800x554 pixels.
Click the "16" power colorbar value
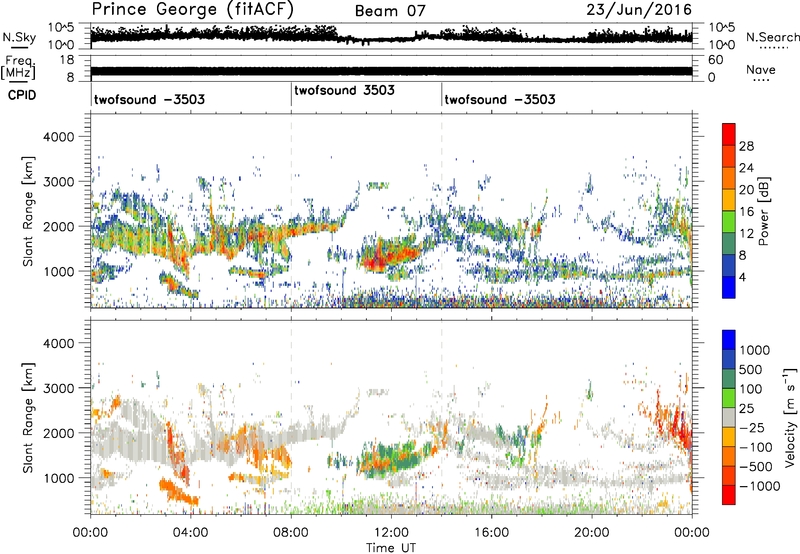(746, 212)
